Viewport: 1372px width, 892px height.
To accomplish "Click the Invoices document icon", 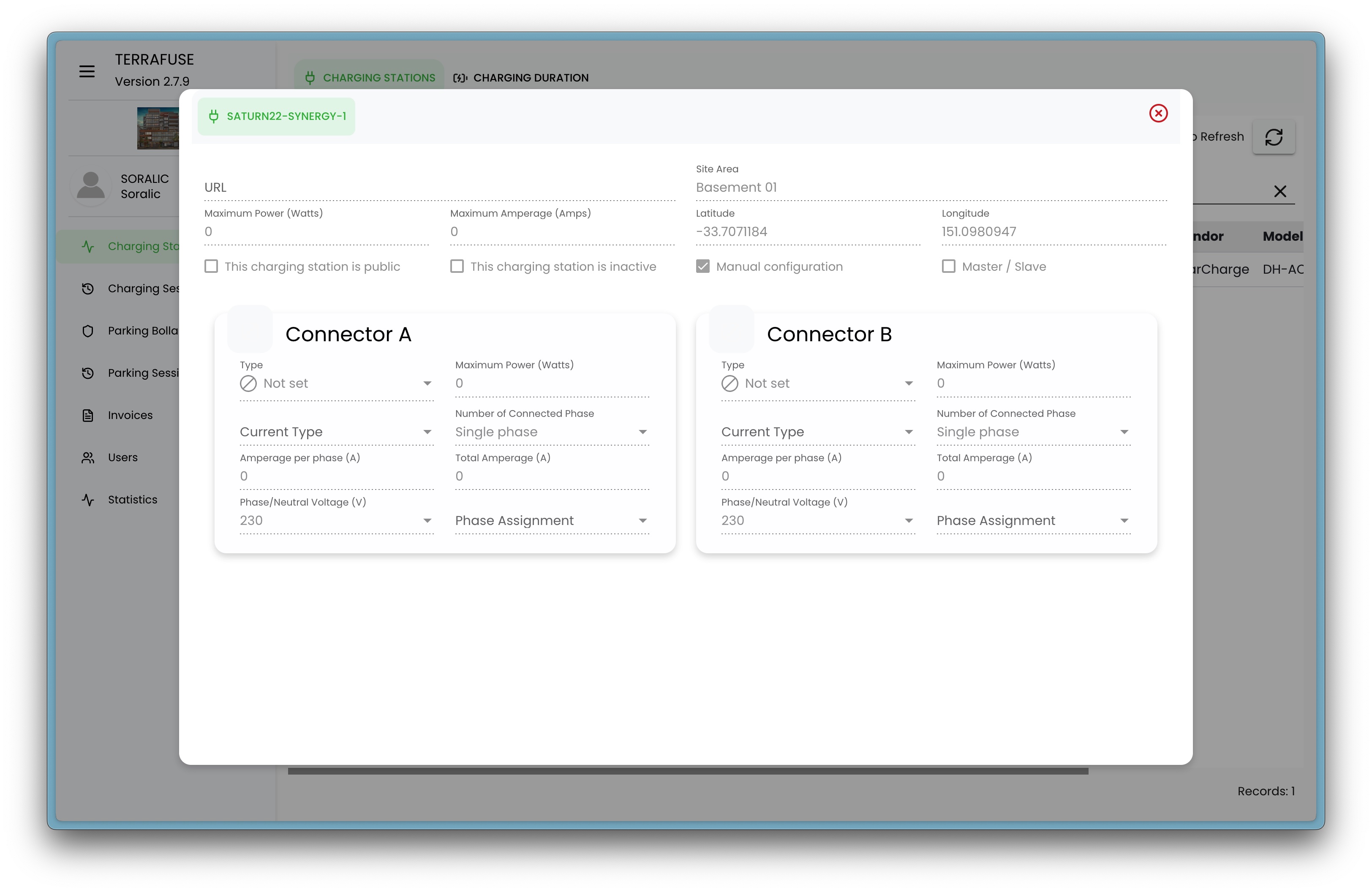I will [x=87, y=415].
